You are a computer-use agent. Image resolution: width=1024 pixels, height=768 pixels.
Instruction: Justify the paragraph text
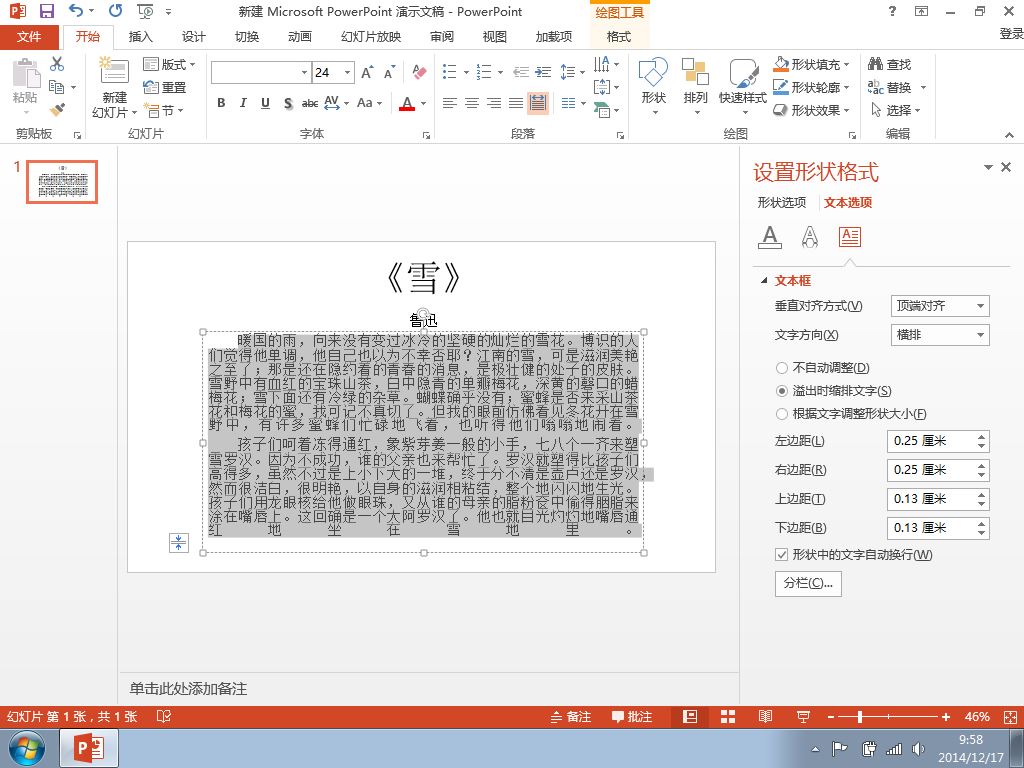tap(516, 103)
